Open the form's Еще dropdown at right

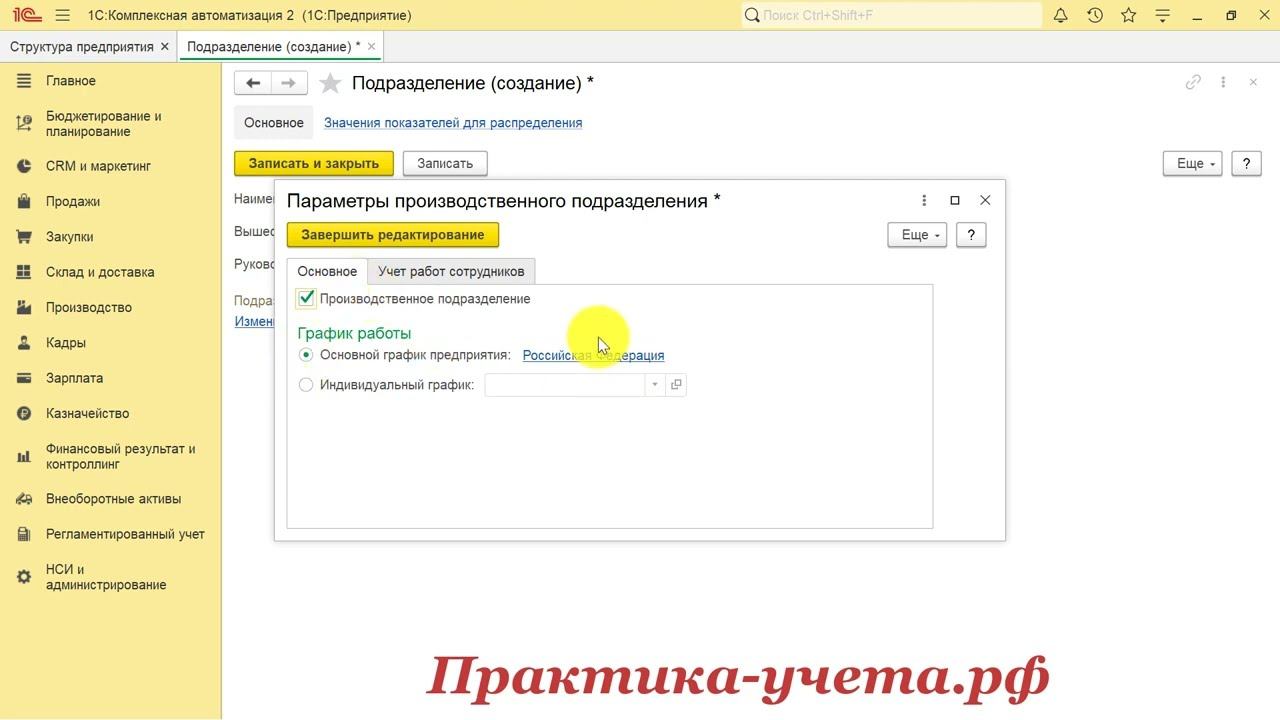point(1192,163)
